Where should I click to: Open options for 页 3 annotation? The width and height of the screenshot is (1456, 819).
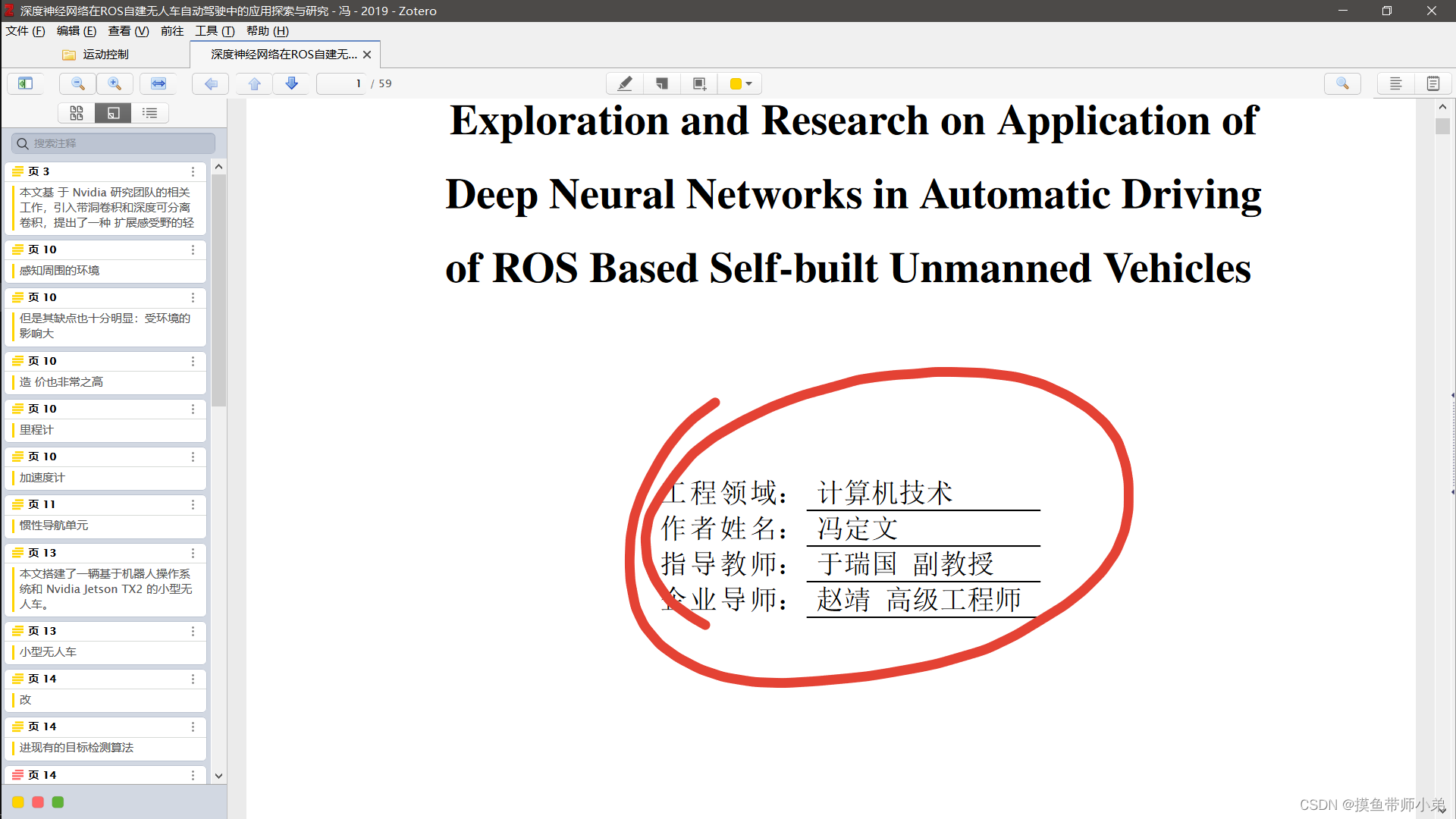(x=193, y=172)
